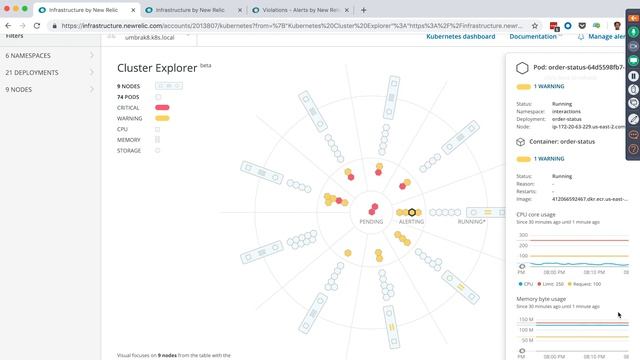This screenshot has width=640, height=360.
Task: Click the RUNNING label in the chart
Action: pos(471,222)
